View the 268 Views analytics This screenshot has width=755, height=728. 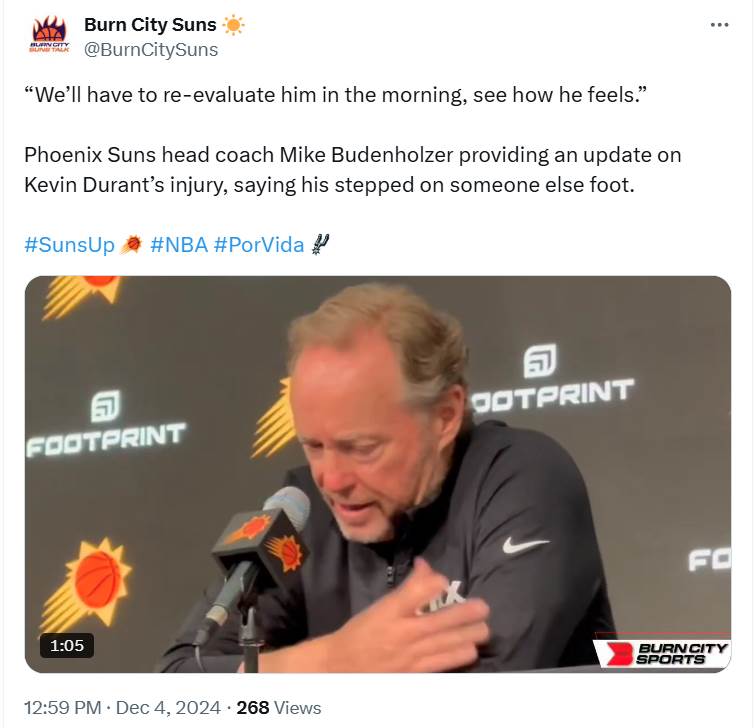(279, 708)
